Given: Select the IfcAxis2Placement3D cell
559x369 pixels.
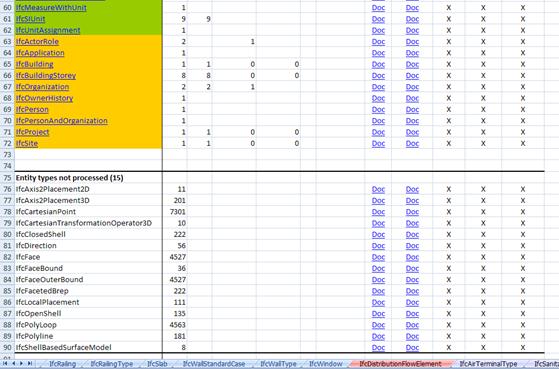Looking at the screenshot, I should point(88,200).
